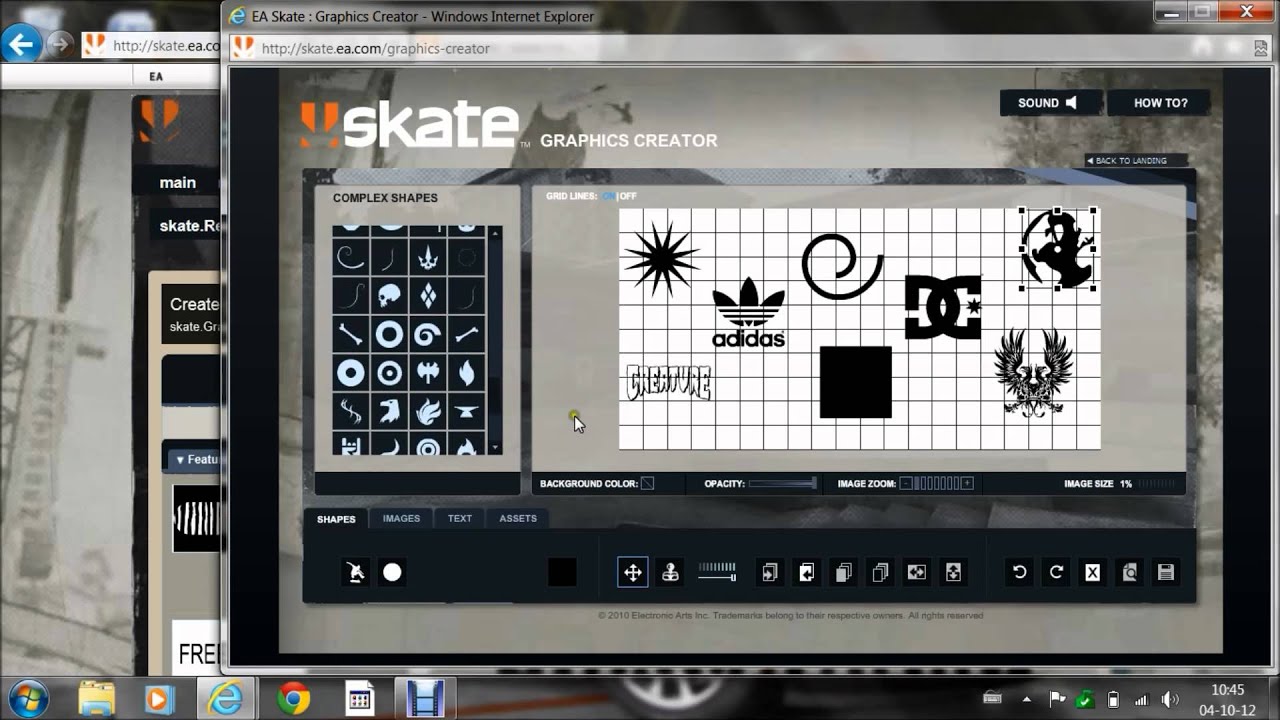The width and height of the screenshot is (1280, 720).
Task: Flip the selection horizontally
Action: 916,572
